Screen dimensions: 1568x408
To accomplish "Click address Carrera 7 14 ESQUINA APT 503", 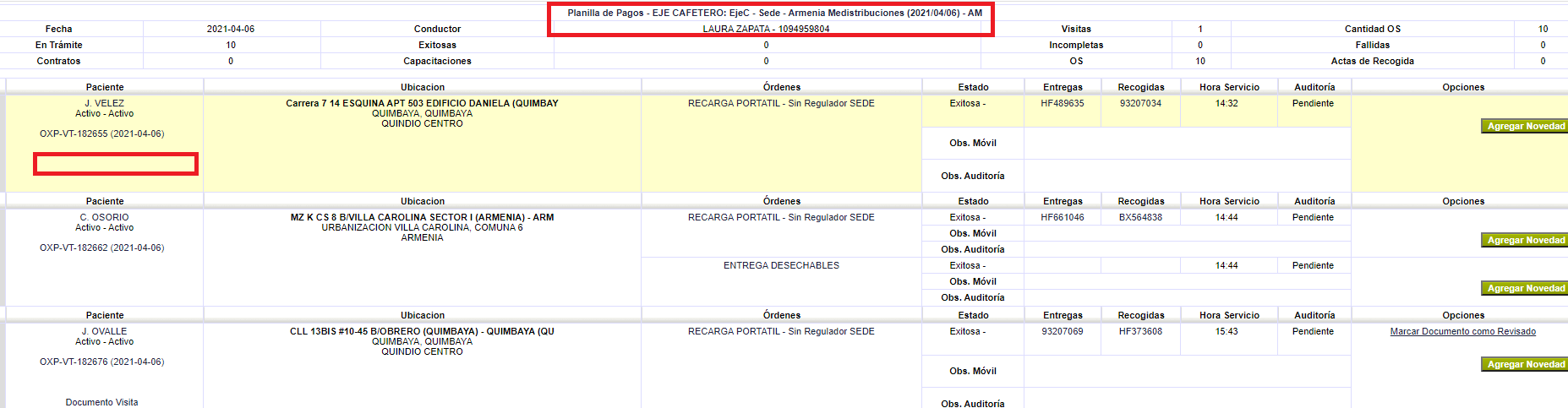I will pyautogui.click(x=422, y=103).
